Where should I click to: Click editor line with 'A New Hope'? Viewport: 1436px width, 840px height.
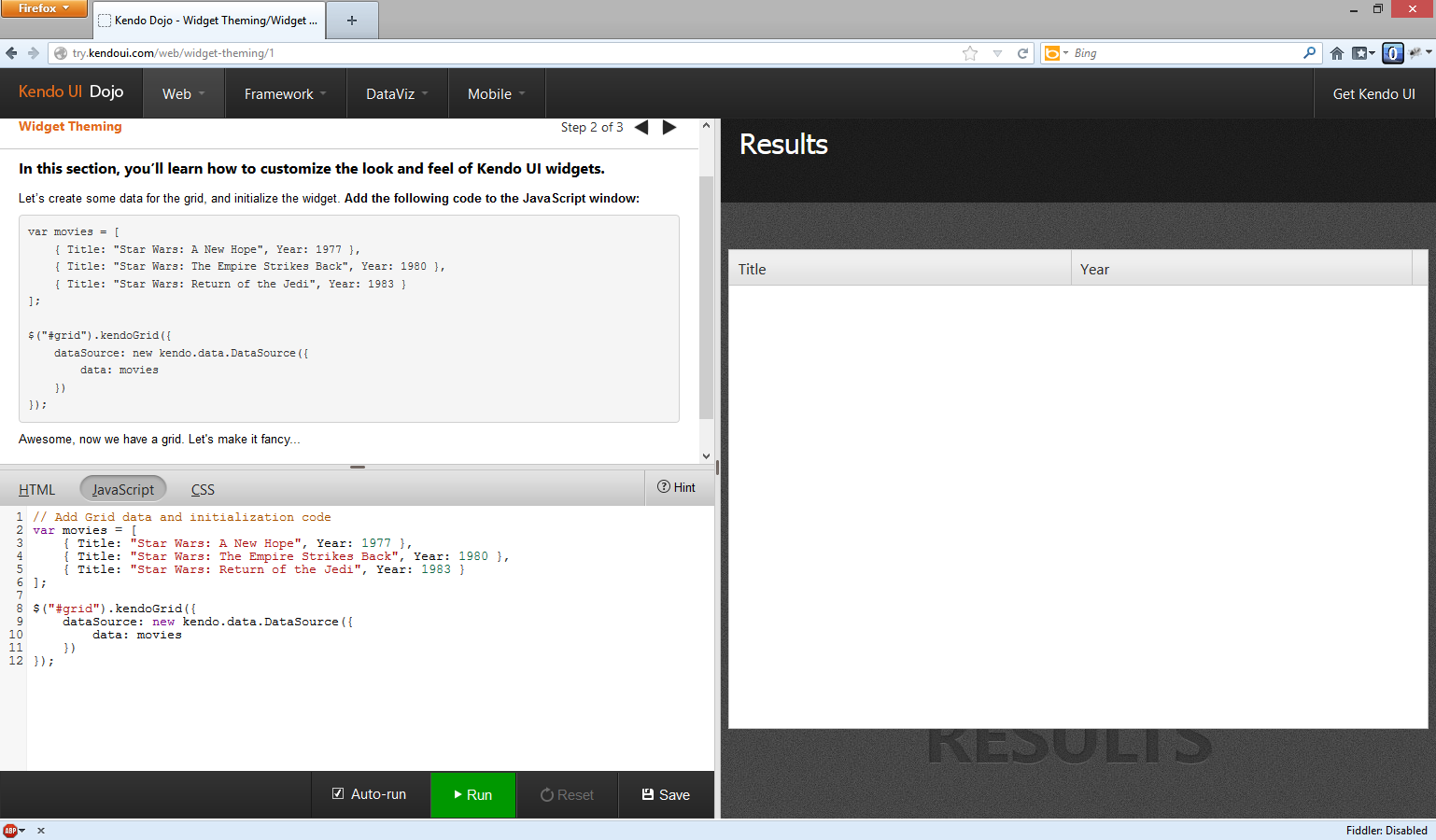pyautogui.click(x=238, y=543)
